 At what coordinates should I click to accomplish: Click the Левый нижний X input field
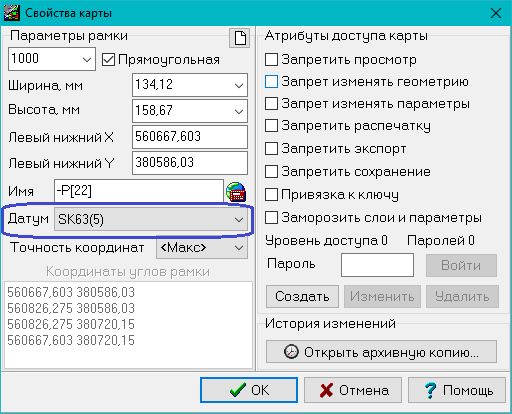click(x=190, y=137)
